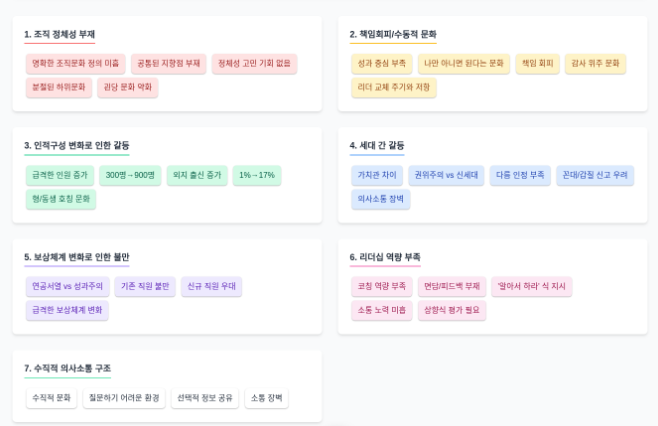Click the '꼰대/갑질 신고 우려' chip
The image size is (658, 426).
(x=595, y=175)
